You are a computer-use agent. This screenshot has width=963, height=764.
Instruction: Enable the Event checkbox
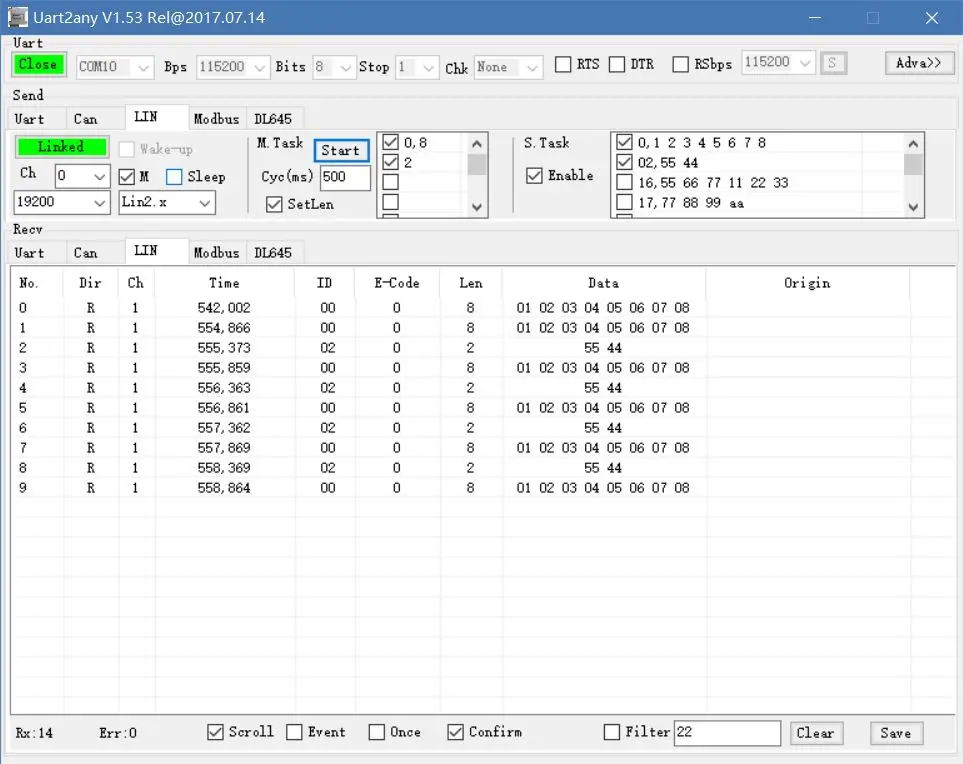pyautogui.click(x=294, y=732)
